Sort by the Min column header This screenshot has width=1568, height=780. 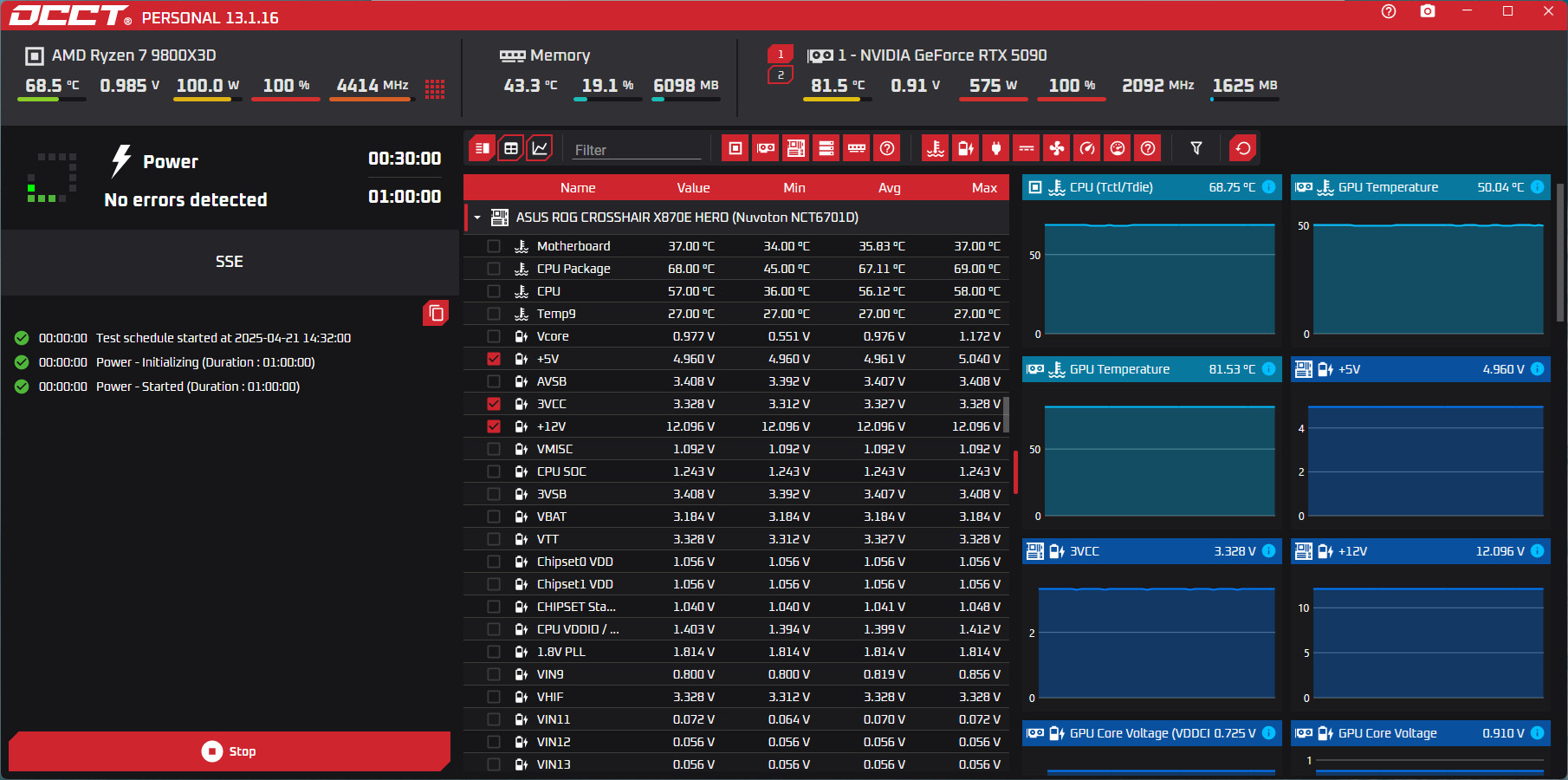tap(794, 188)
